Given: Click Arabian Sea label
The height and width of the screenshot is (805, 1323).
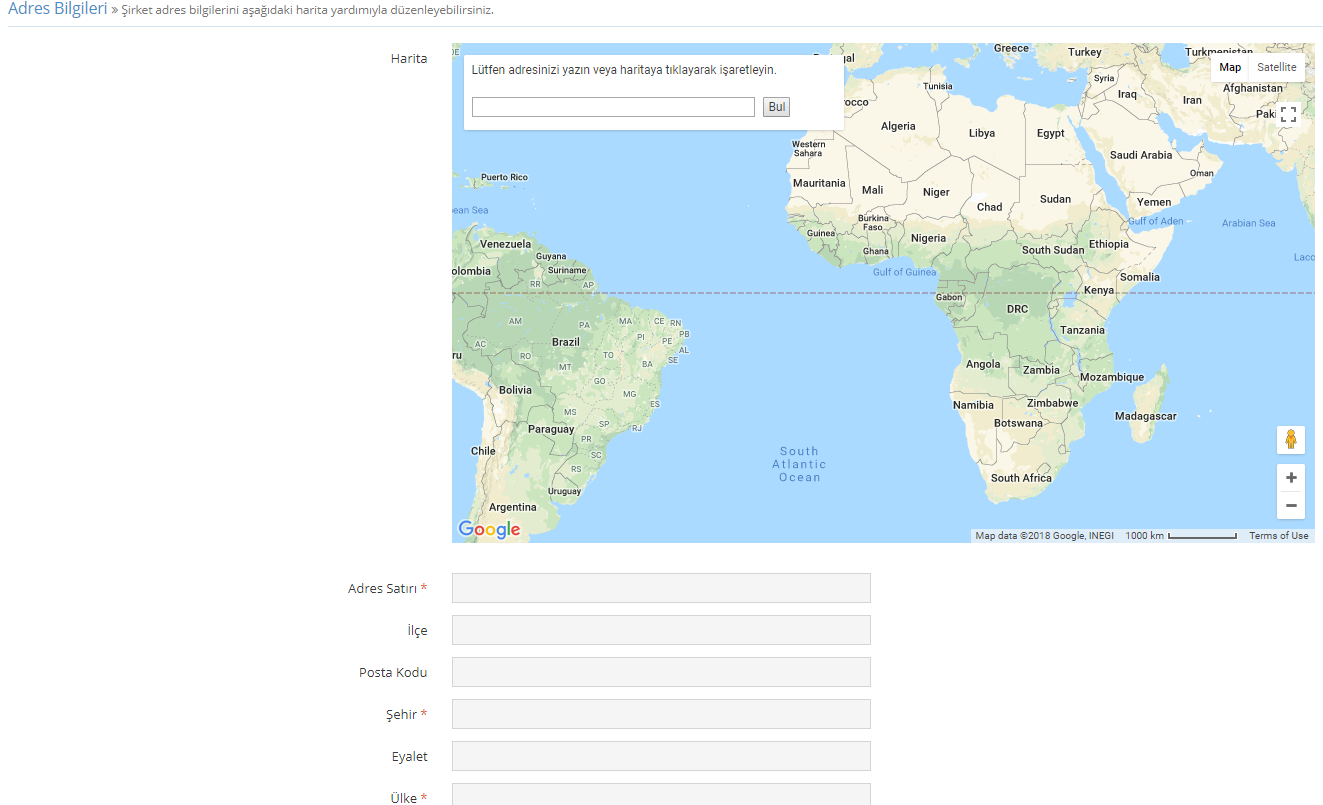Looking at the screenshot, I should tap(1249, 223).
